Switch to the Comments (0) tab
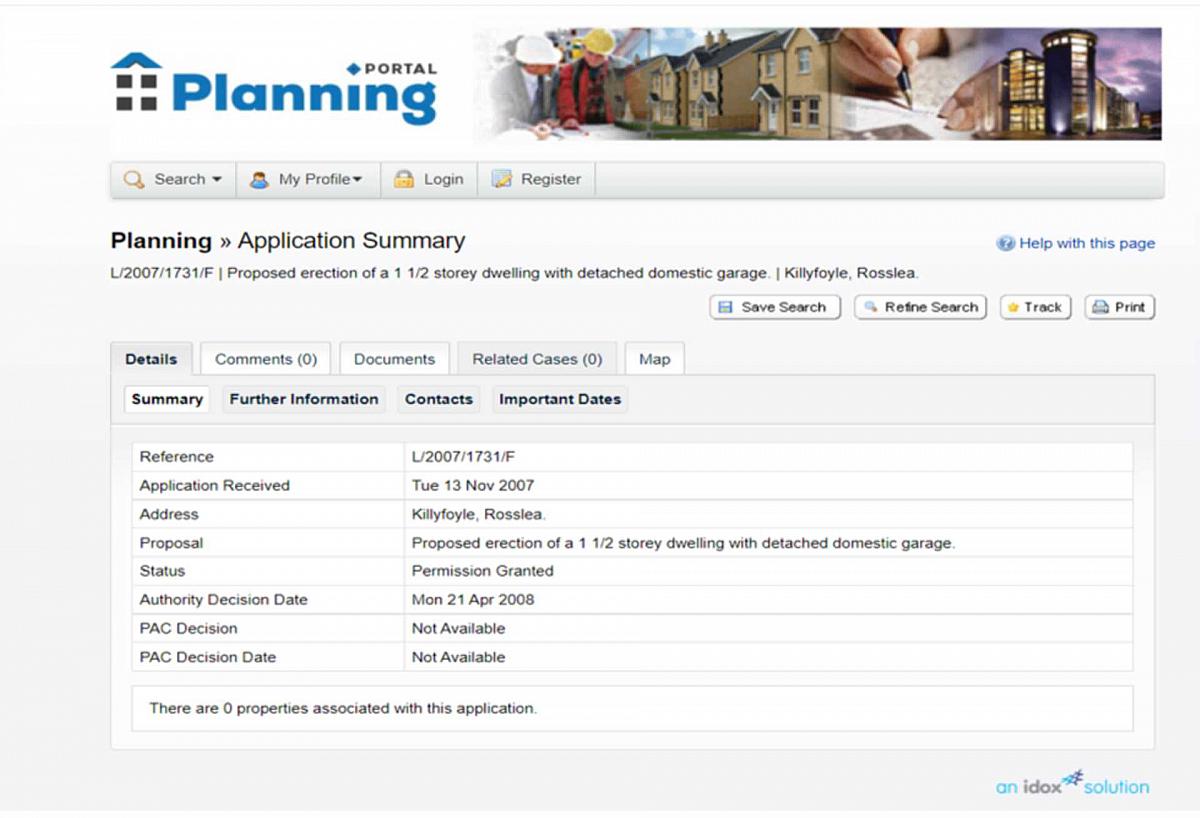The image size is (1200, 818). pos(265,359)
